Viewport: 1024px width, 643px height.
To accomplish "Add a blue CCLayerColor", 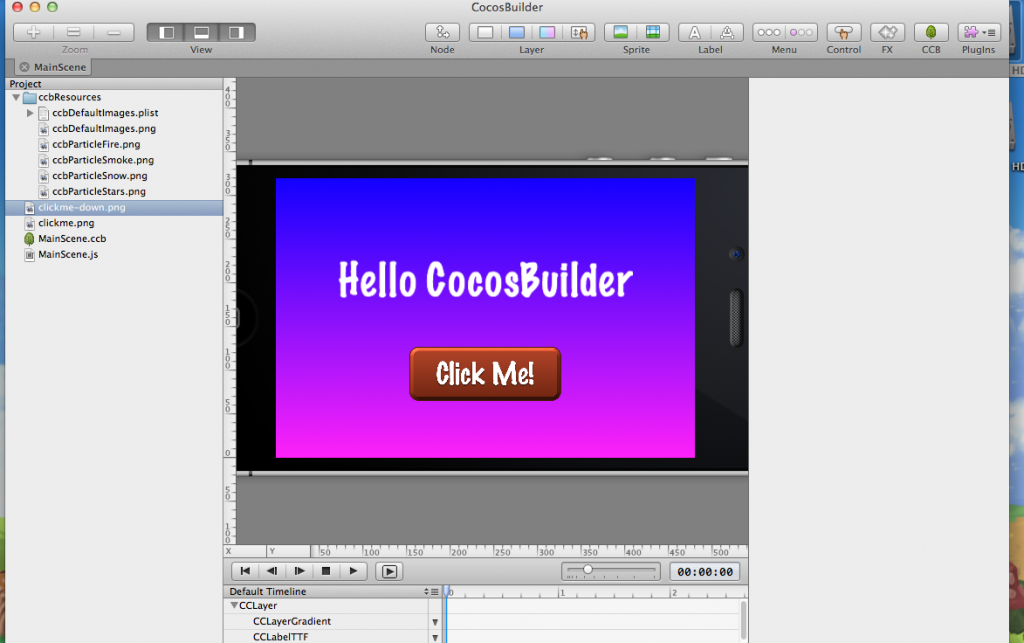I will click(517, 32).
